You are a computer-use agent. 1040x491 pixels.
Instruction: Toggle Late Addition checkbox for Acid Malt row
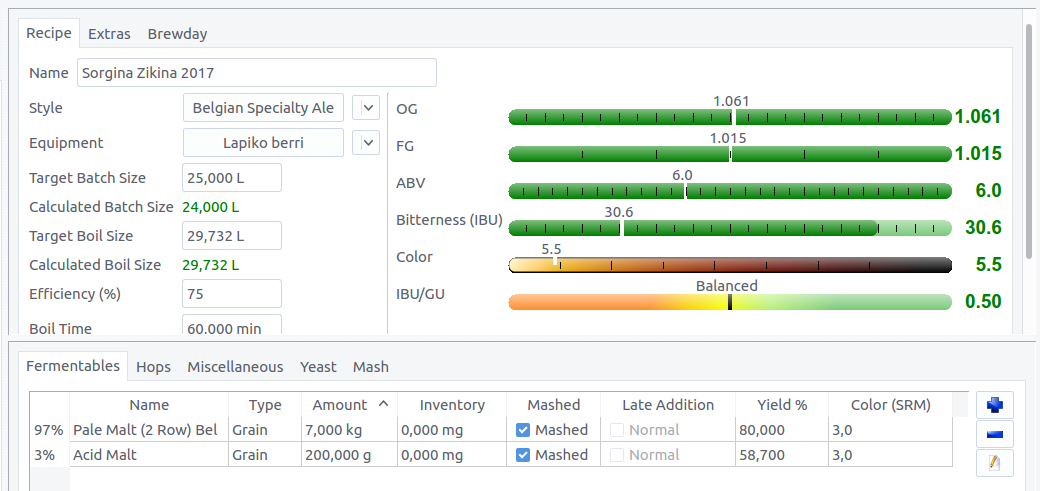tap(617, 455)
